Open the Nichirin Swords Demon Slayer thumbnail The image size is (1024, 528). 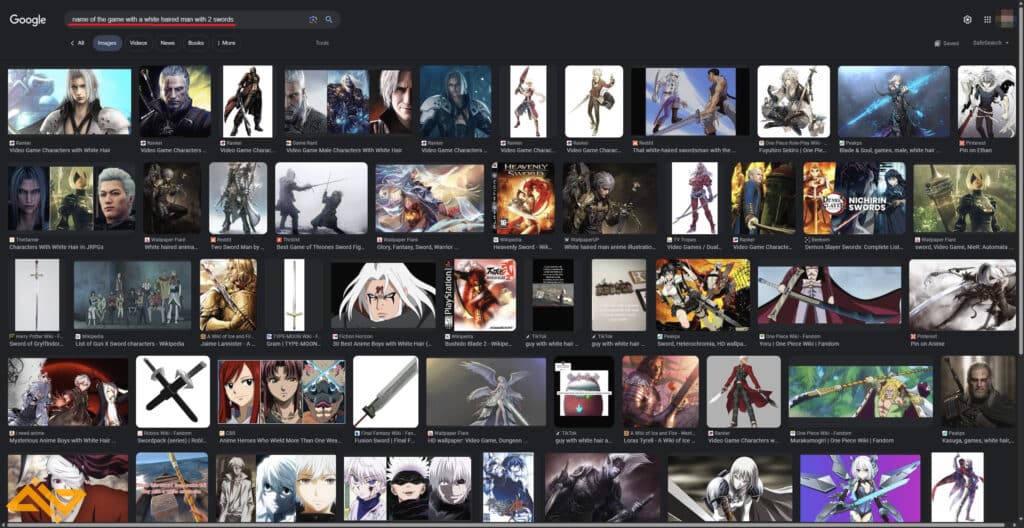coord(855,198)
